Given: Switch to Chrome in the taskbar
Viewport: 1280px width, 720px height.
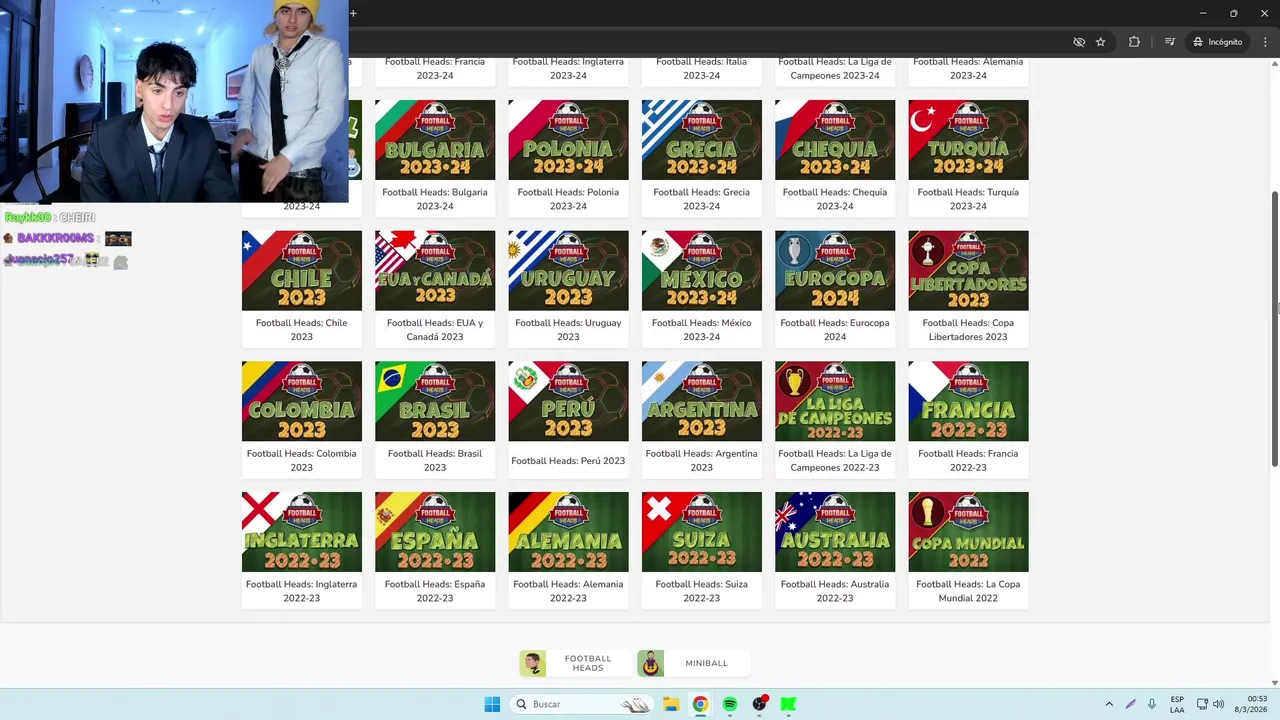Looking at the screenshot, I should coord(700,704).
